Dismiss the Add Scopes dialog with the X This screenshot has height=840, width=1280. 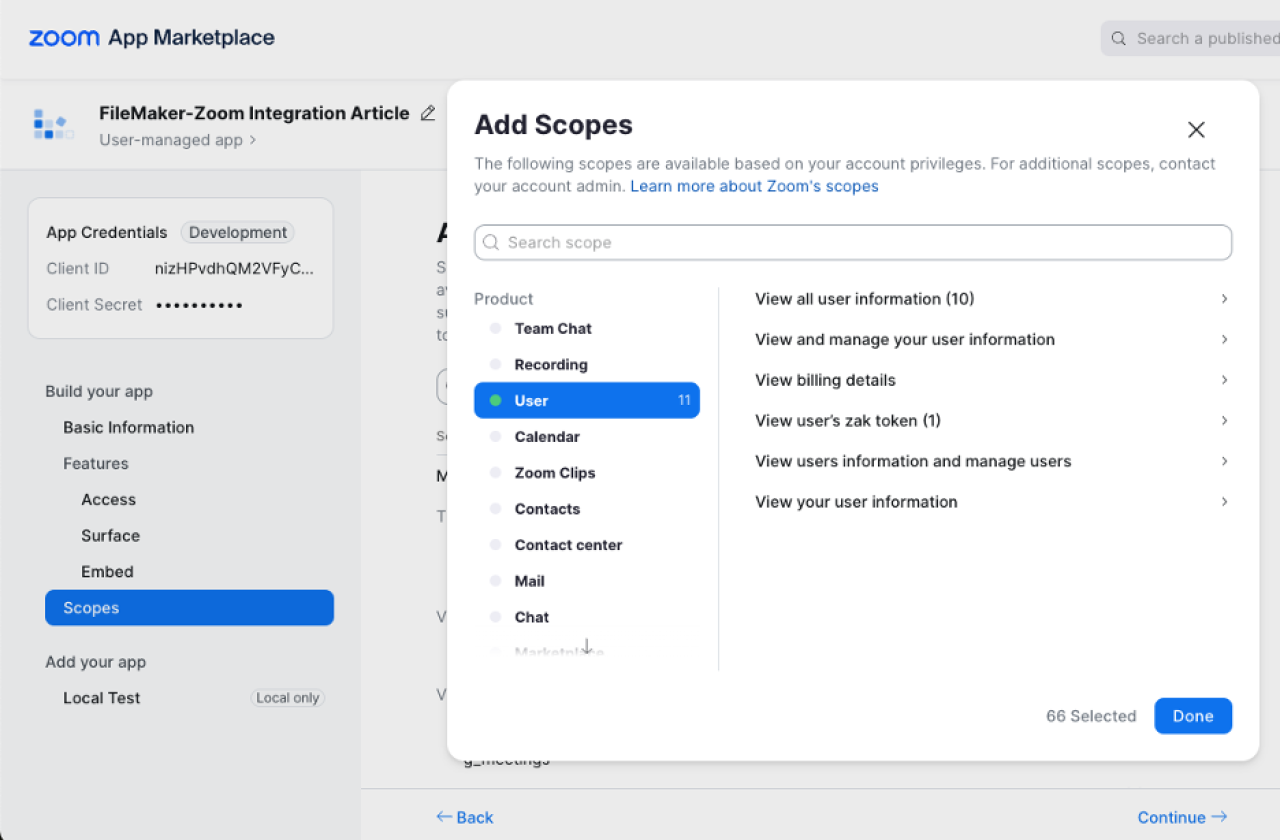coord(1196,129)
